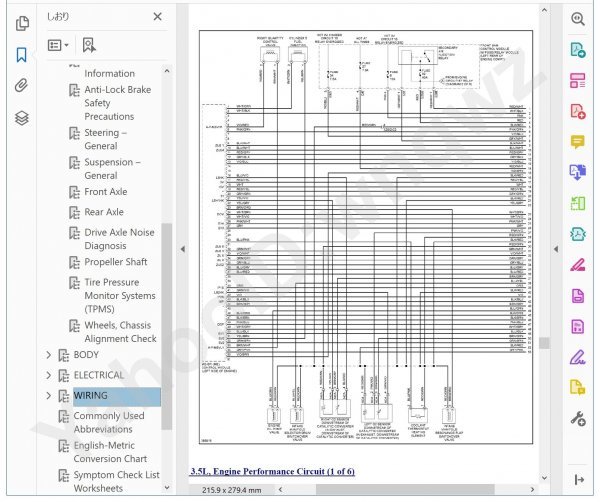Image resolution: width=600 pixels, height=502 pixels.
Task: Open Drive Axle Noise Diagnosis bookmark
Action: pos(119,239)
